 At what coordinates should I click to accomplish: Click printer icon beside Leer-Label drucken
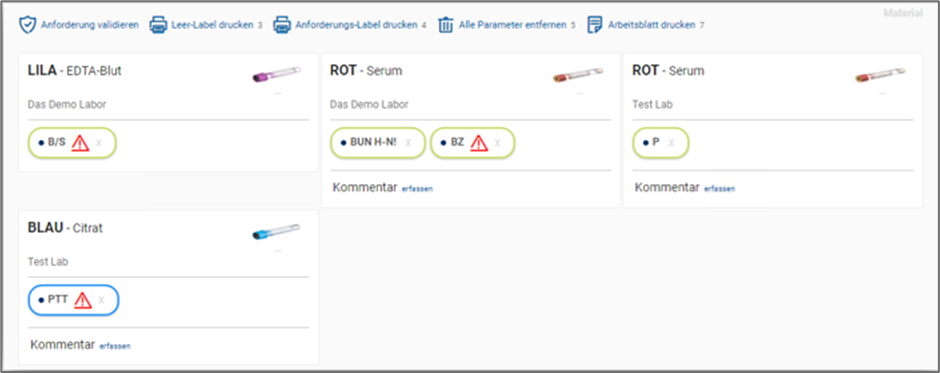pyautogui.click(x=158, y=25)
